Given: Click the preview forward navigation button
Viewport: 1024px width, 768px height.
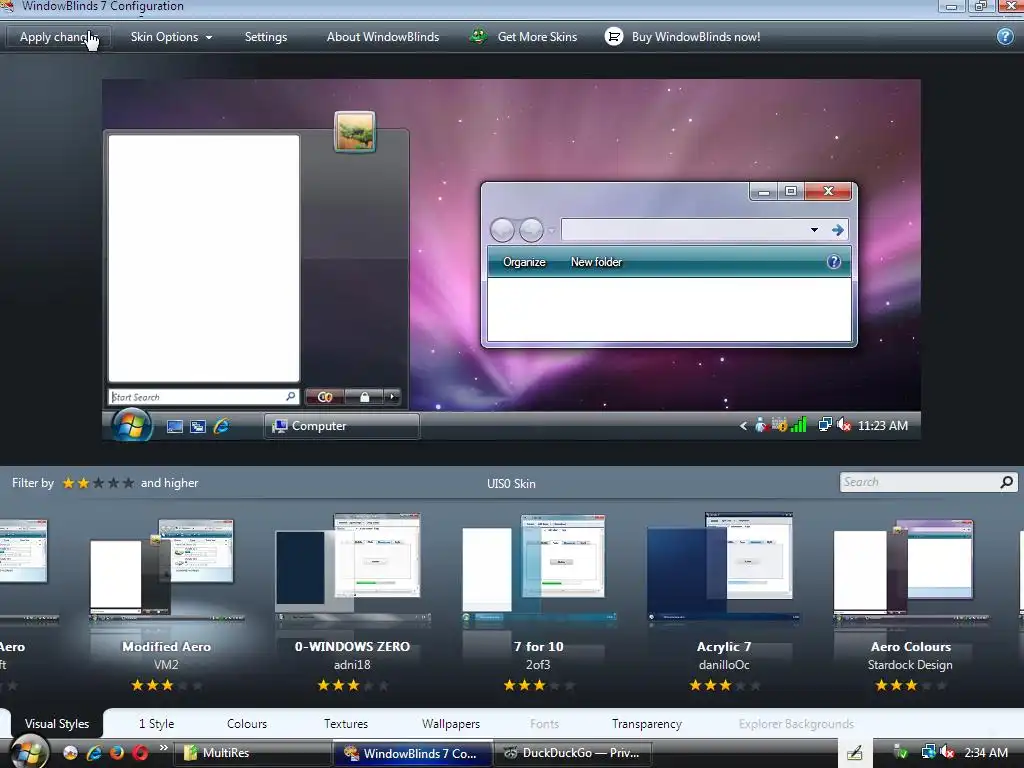Looking at the screenshot, I should click(531, 230).
